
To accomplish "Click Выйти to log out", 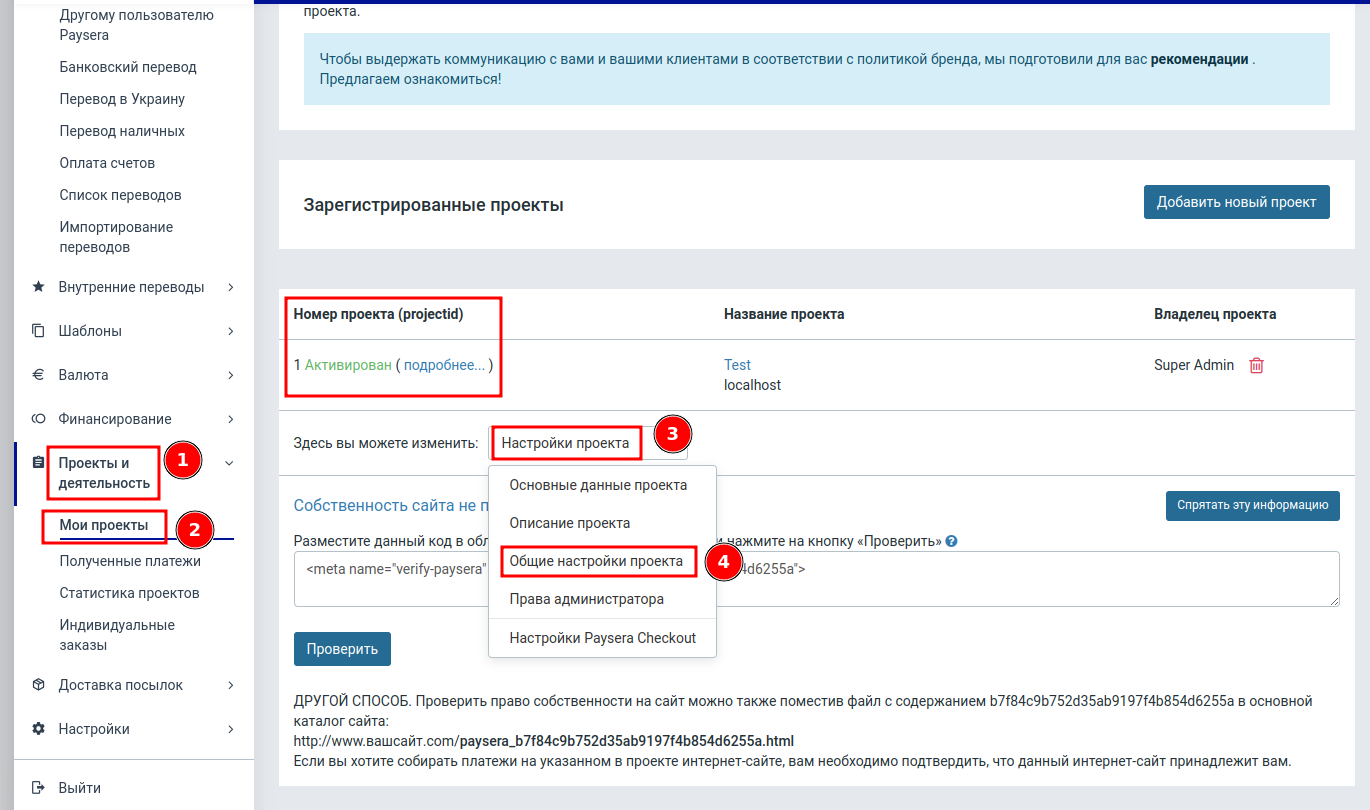I will click(x=79, y=788).
